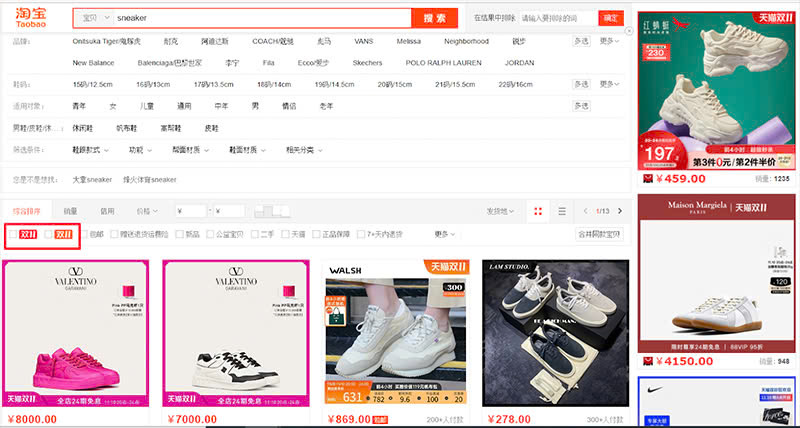Click the orange 搜索 button
This screenshot has width=800, height=428.
(x=435, y=18)
